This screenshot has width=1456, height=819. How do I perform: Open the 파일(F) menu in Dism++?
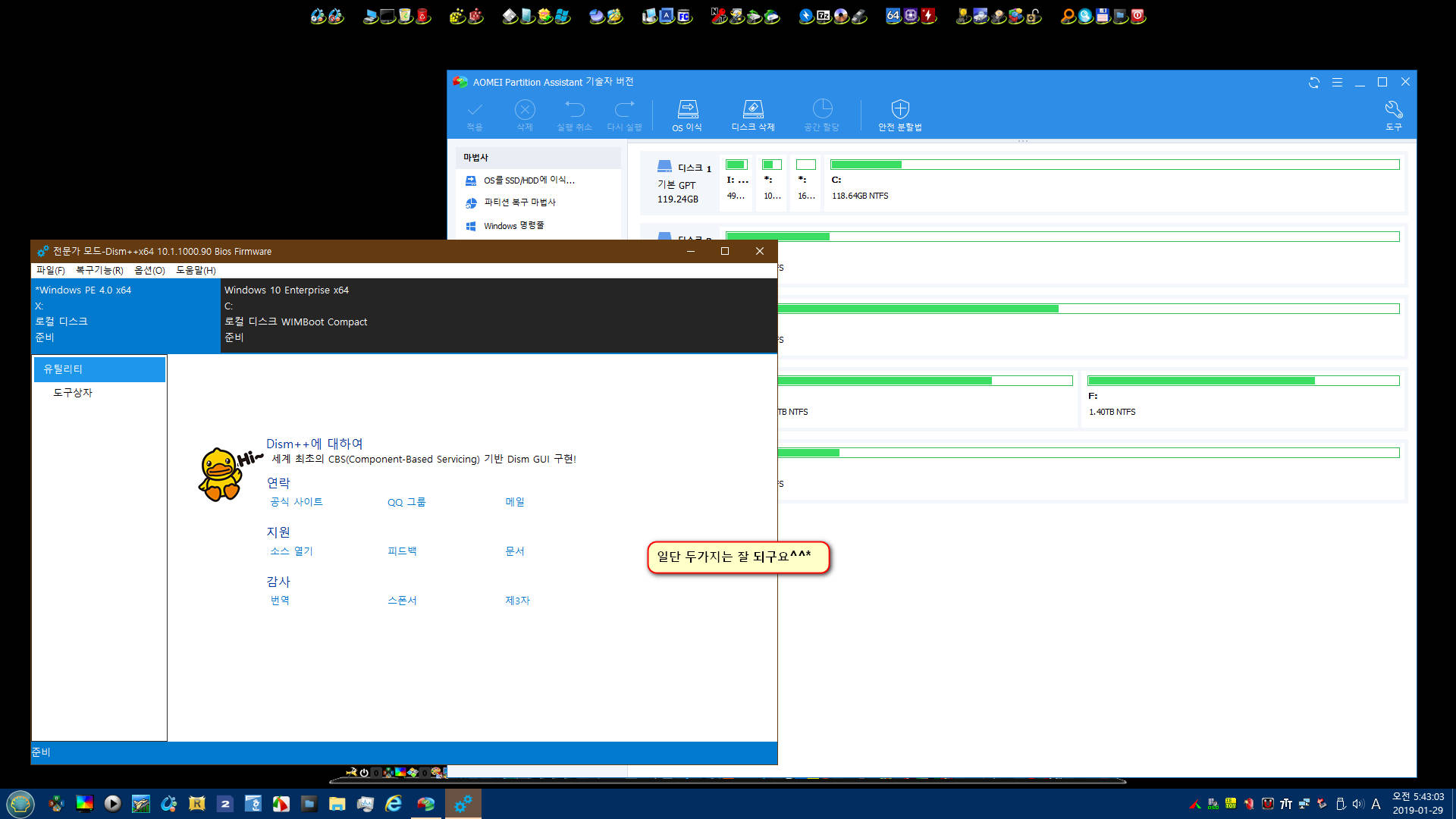point(50,270)
